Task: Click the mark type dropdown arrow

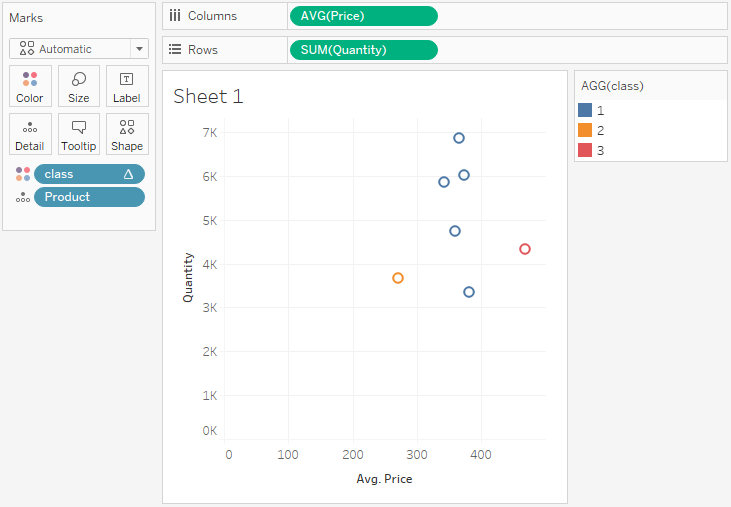Action: click(139, 49)
